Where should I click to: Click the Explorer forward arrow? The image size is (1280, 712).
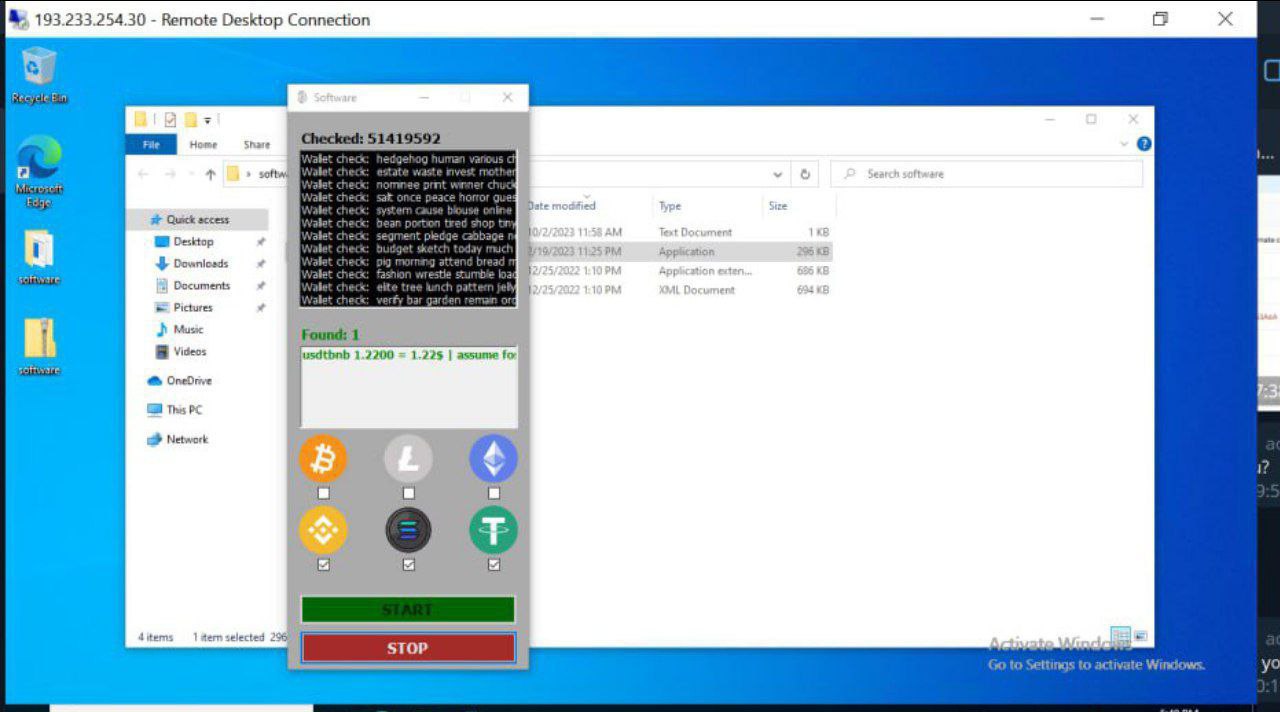point(169,174)
